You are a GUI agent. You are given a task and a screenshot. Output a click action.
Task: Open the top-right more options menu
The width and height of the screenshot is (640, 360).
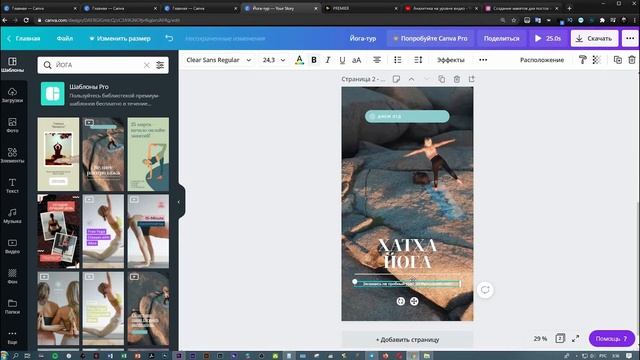(x=630, y=38)
